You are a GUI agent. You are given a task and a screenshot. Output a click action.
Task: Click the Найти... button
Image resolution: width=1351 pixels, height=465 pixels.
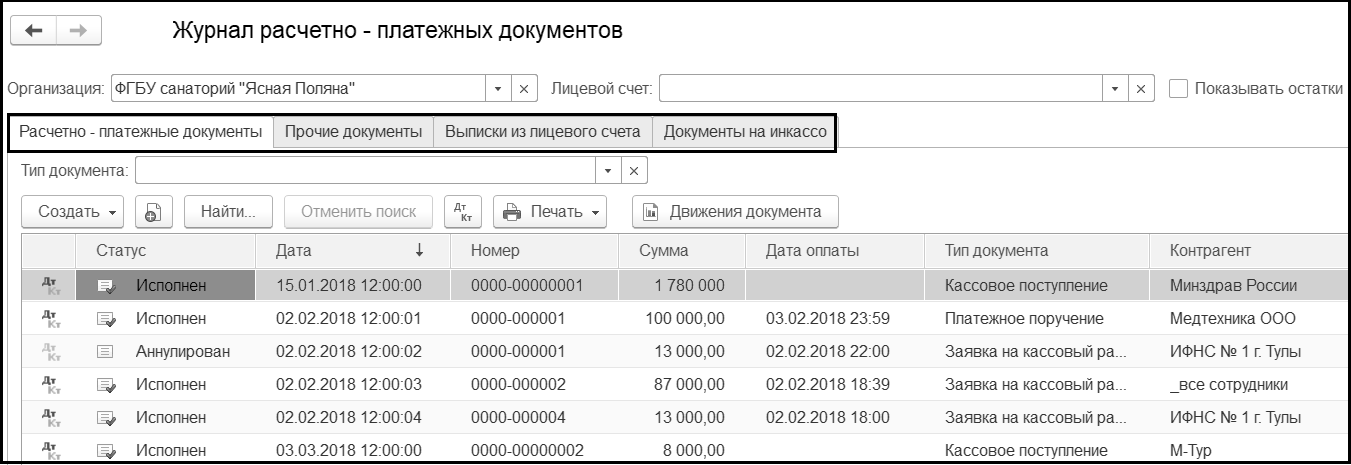coord(229,212)
